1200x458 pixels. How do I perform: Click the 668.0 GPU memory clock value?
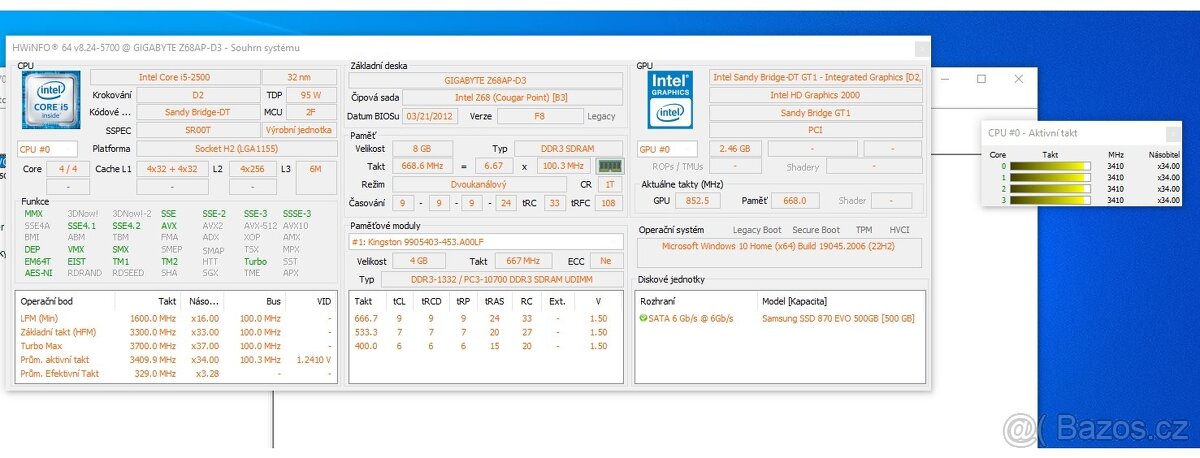click(x=797, y=200)
